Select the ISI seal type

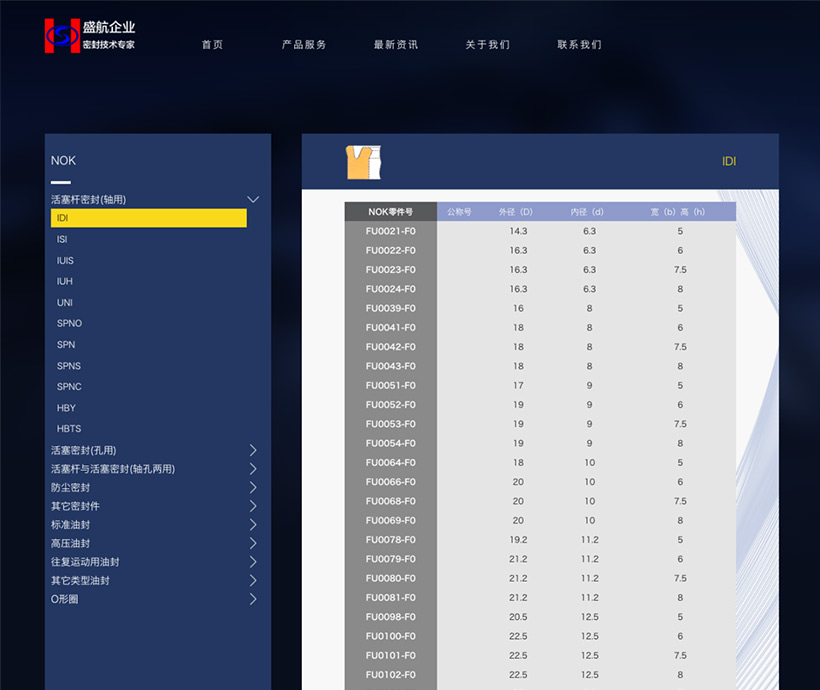tap(63, 240)
